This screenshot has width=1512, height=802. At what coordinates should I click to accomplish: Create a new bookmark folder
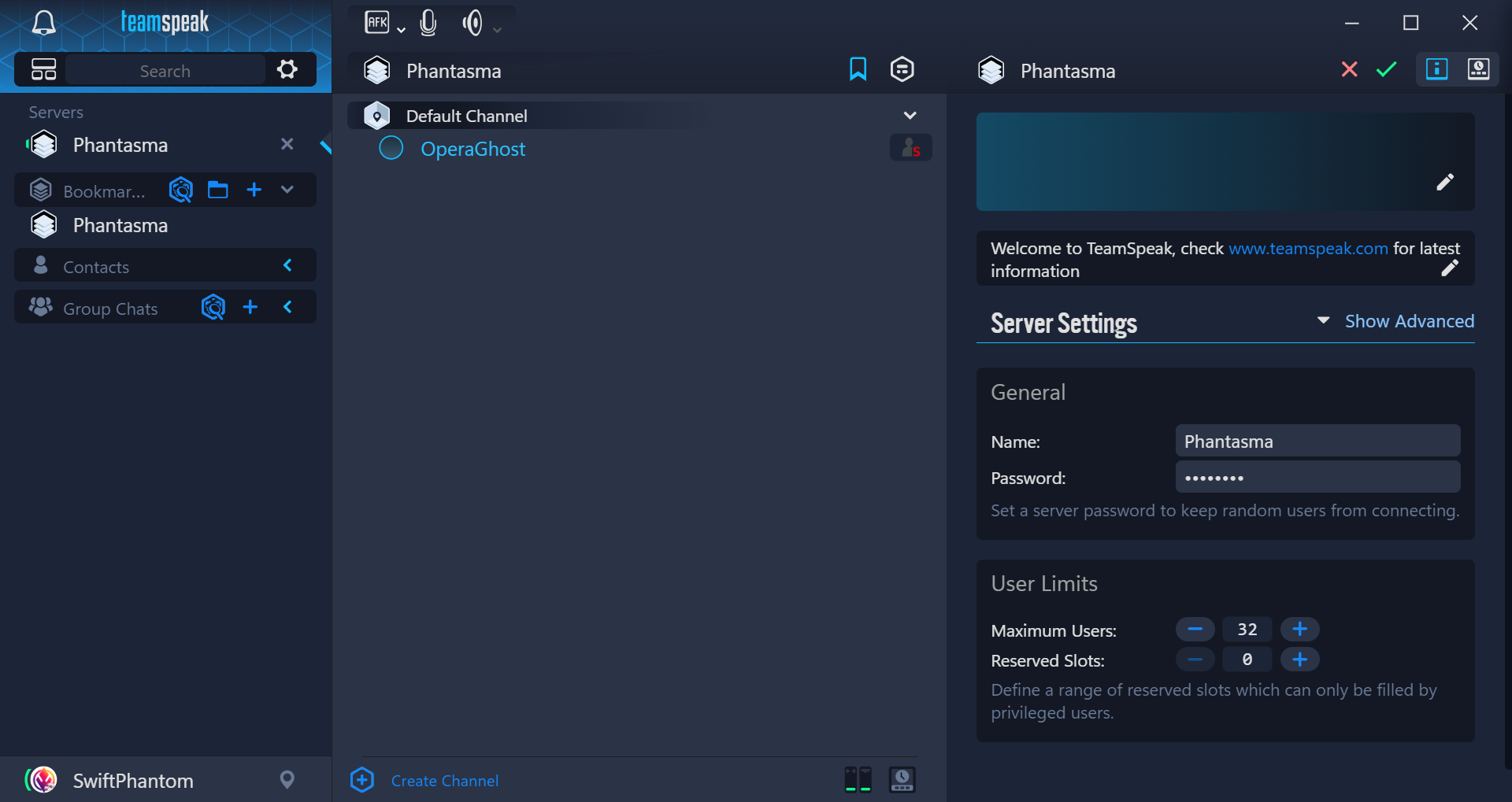(217, 190)
